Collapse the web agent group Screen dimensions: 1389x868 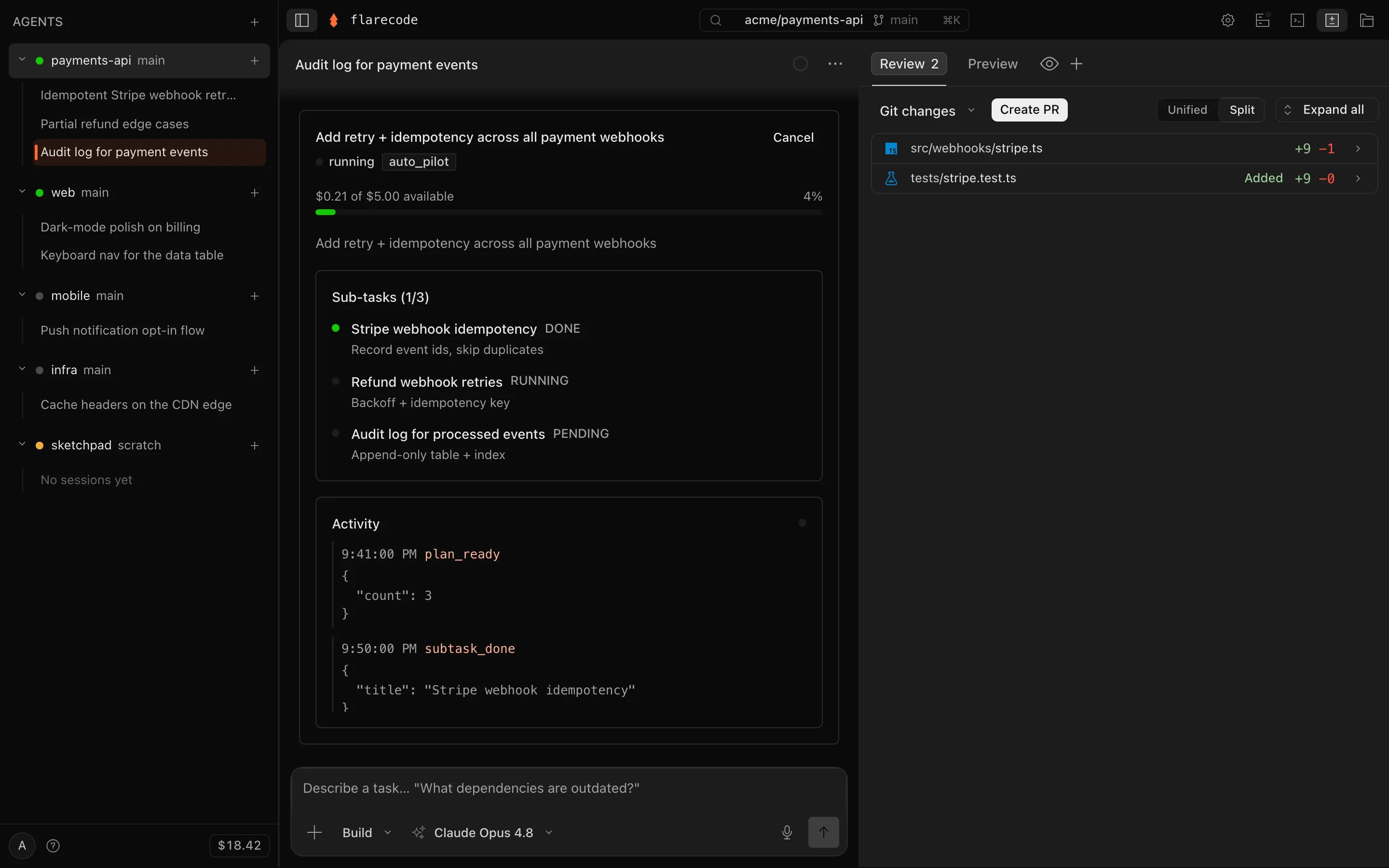coord(22,192)
